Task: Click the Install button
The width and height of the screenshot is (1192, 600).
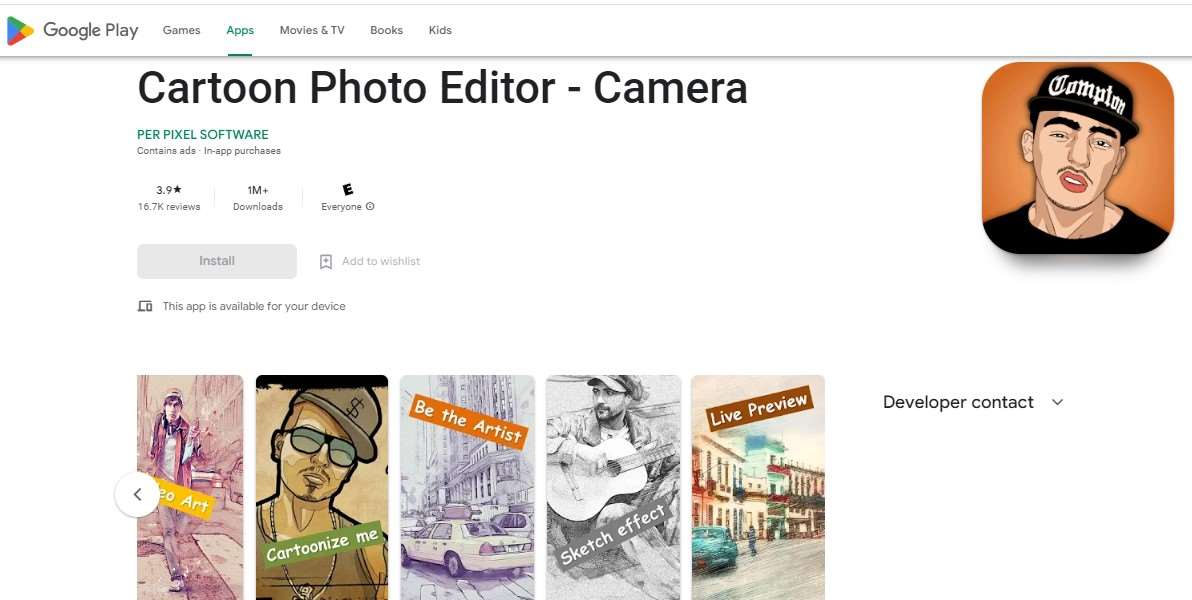Action: [217, 261]
